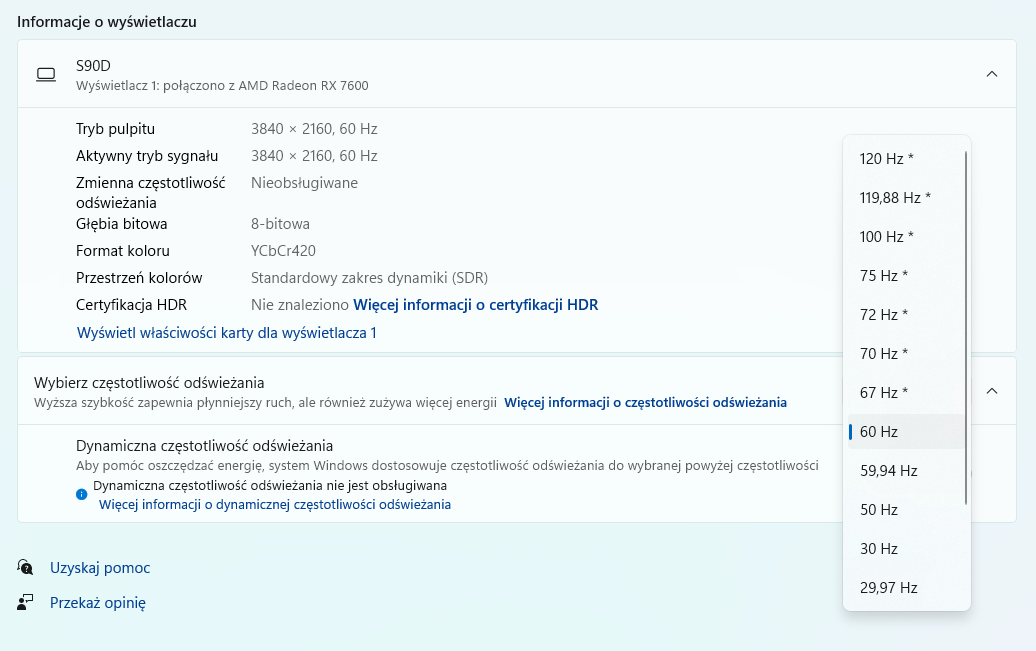This screenshot has height=651, width=1036.
Task: Click the 'Tryb pulpitu' row label
Action: point(115,129)
